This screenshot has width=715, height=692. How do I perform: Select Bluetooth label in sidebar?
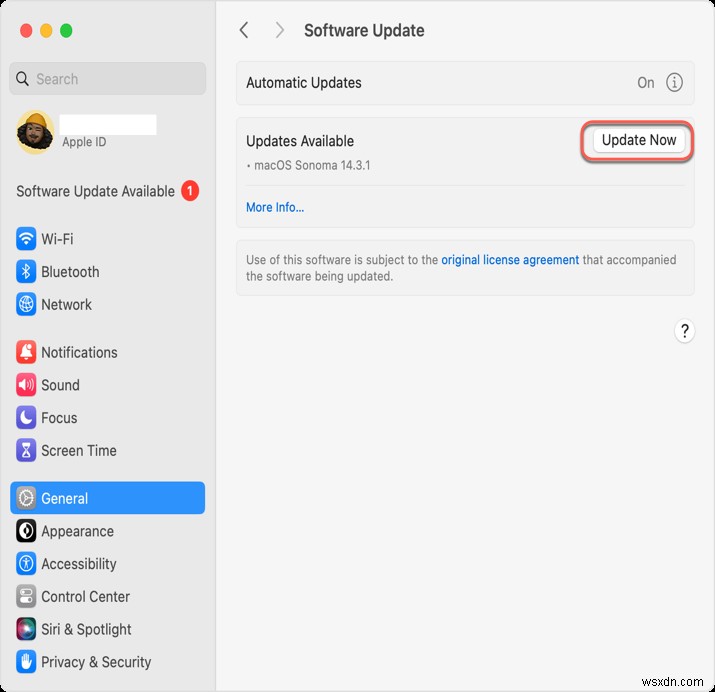[70, 272]
